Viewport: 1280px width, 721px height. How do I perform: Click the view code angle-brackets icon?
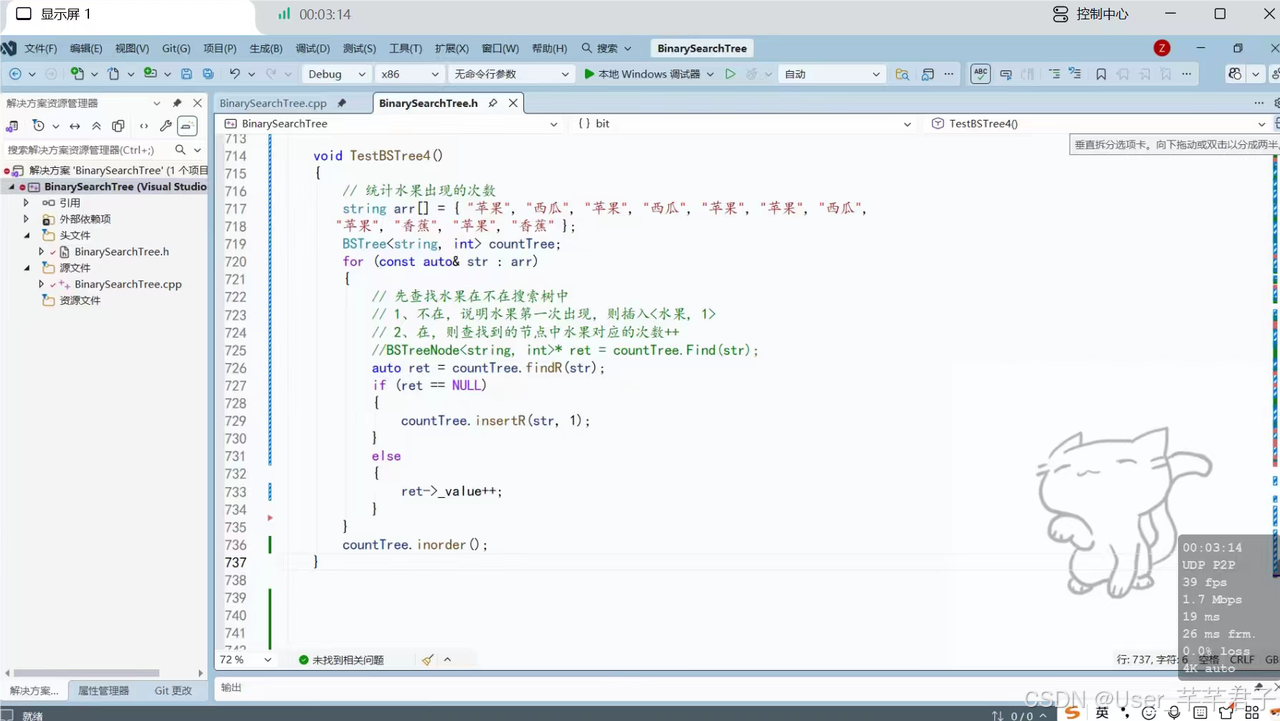coord(144,126)
